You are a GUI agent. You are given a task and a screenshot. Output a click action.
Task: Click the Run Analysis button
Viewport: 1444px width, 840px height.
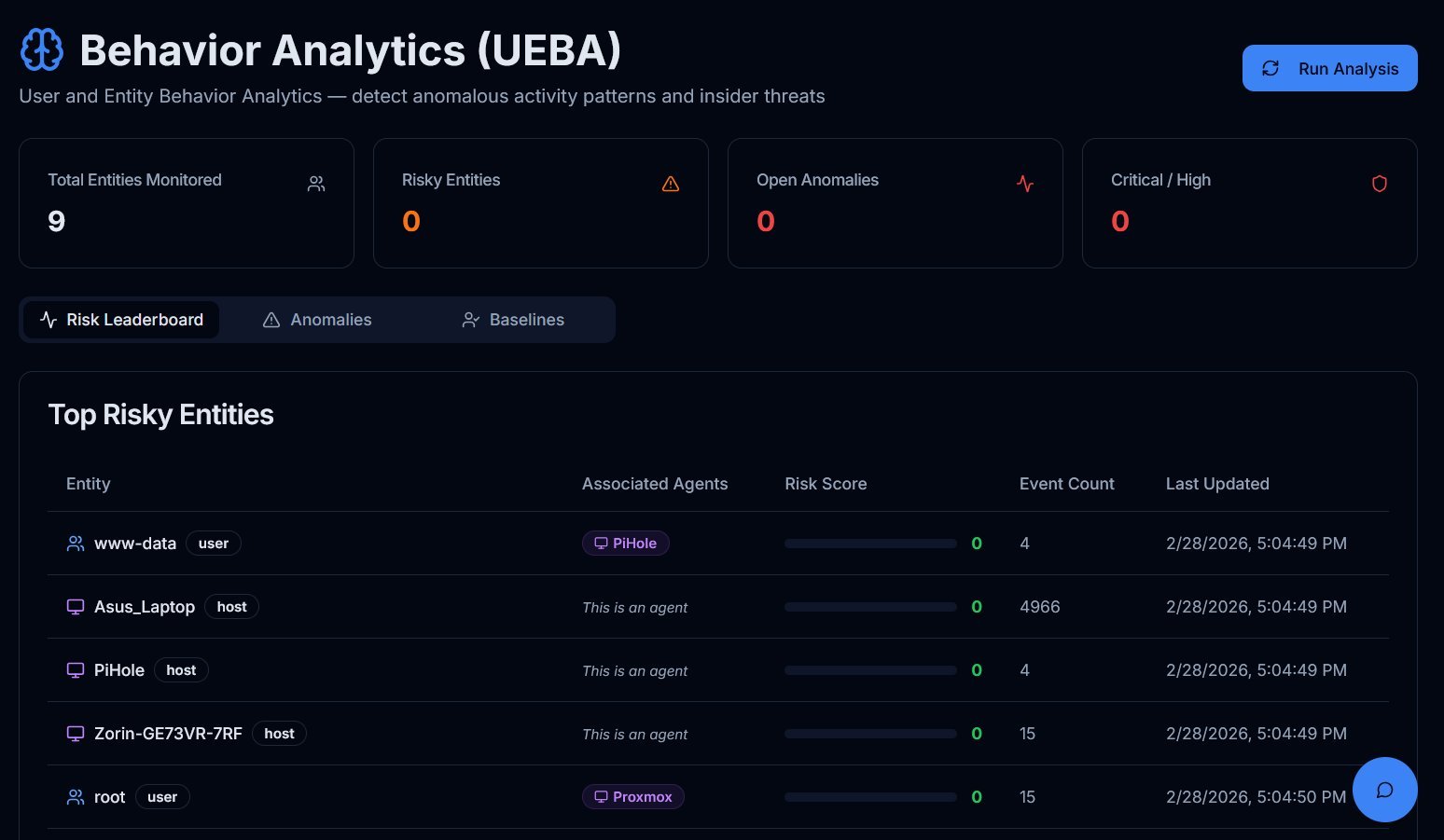pyautogui.click(x=1329, y=67)
